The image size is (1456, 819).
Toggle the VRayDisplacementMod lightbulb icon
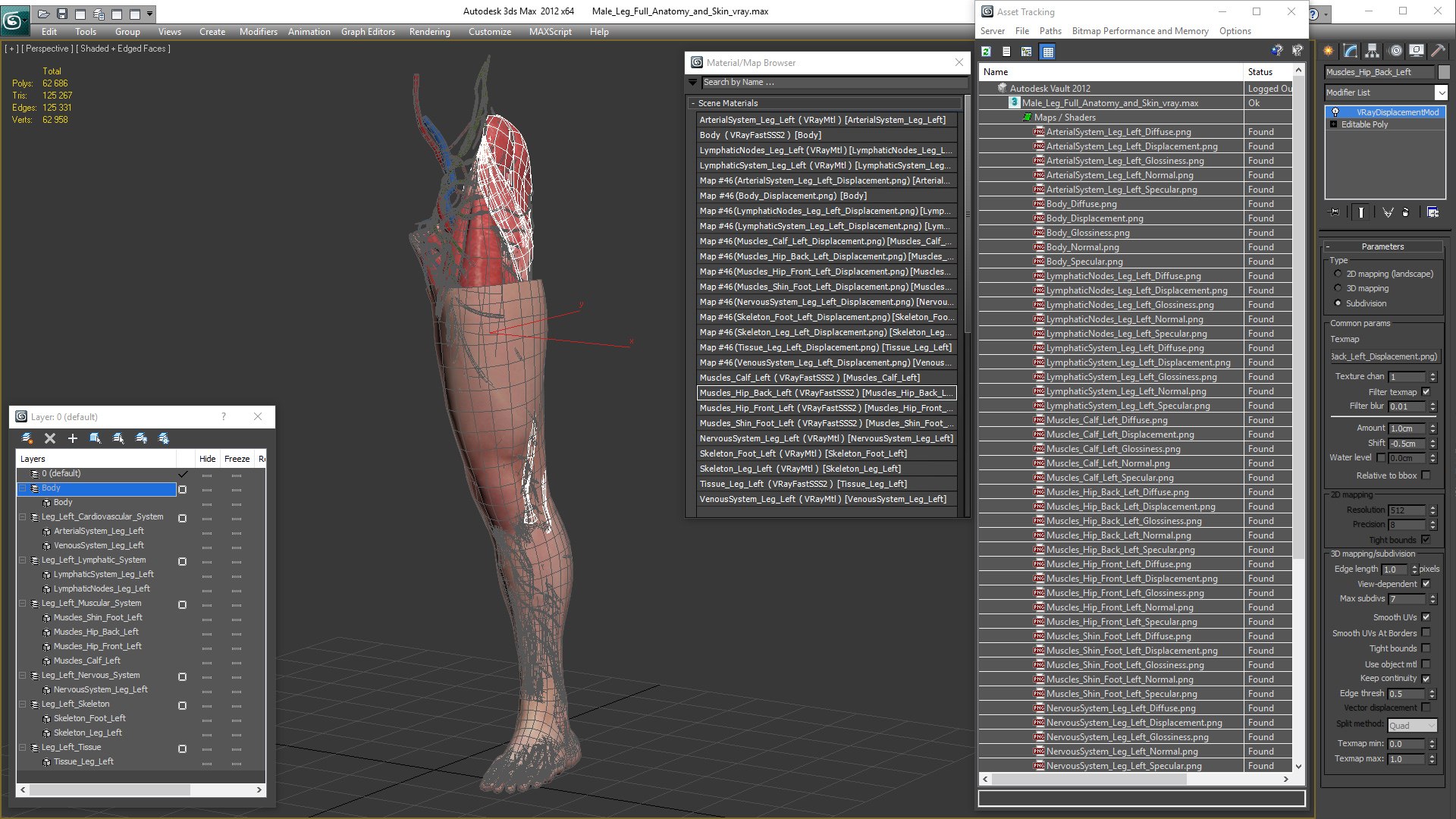point(1335,112)
